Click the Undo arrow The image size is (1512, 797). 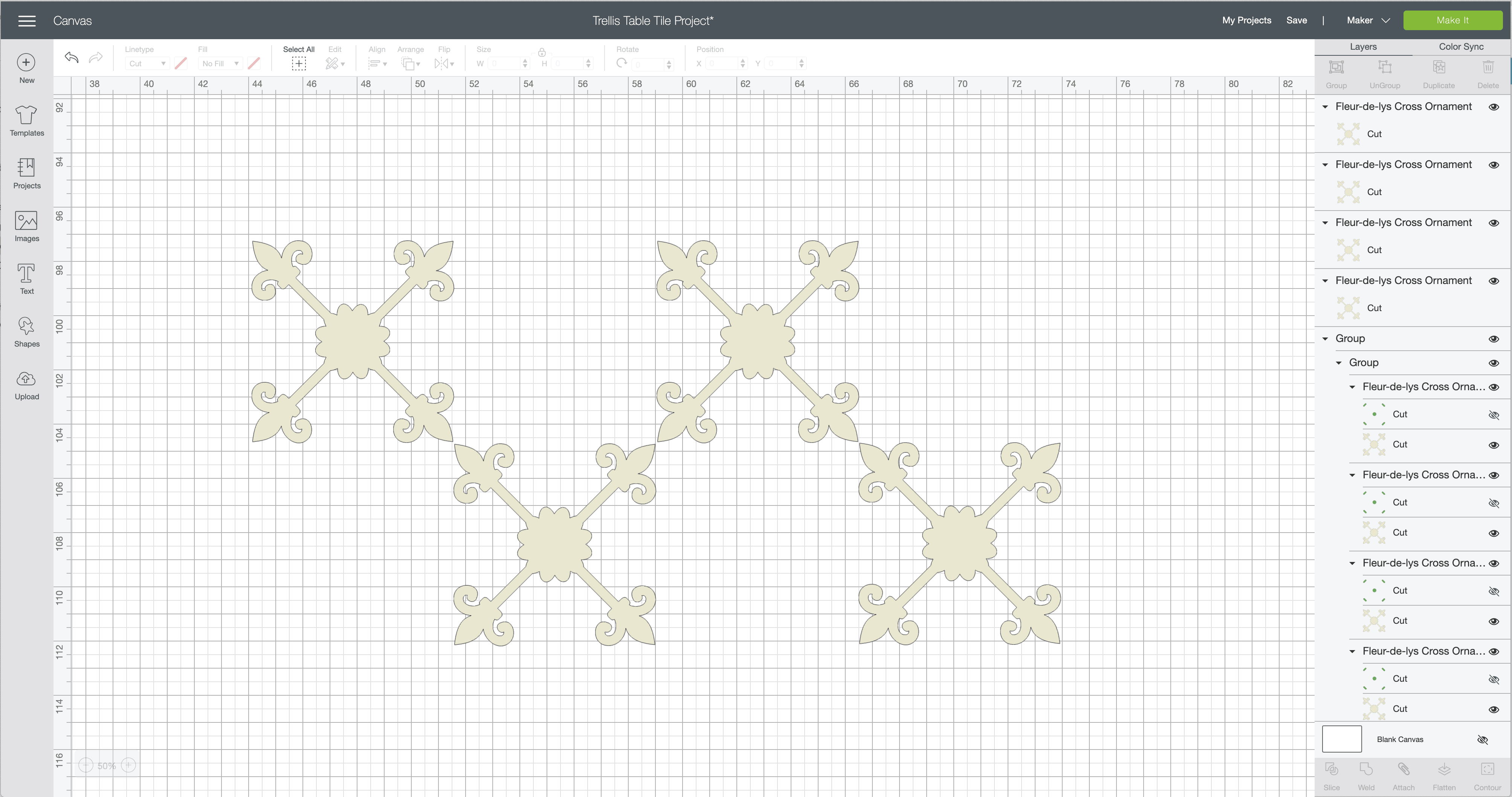point(72,58)
